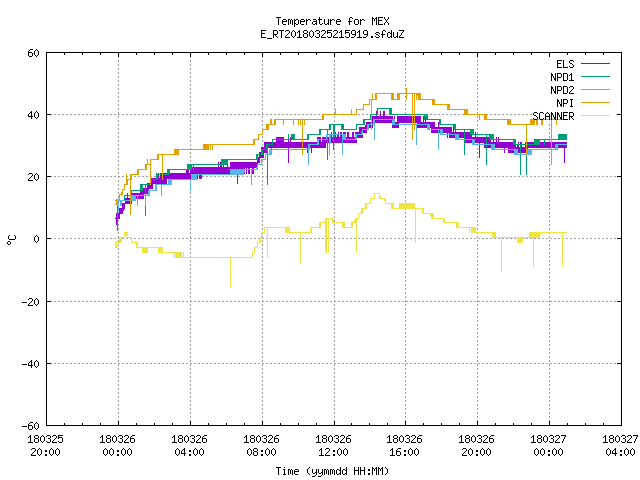Click the y-axis label 0

(37, 239)
